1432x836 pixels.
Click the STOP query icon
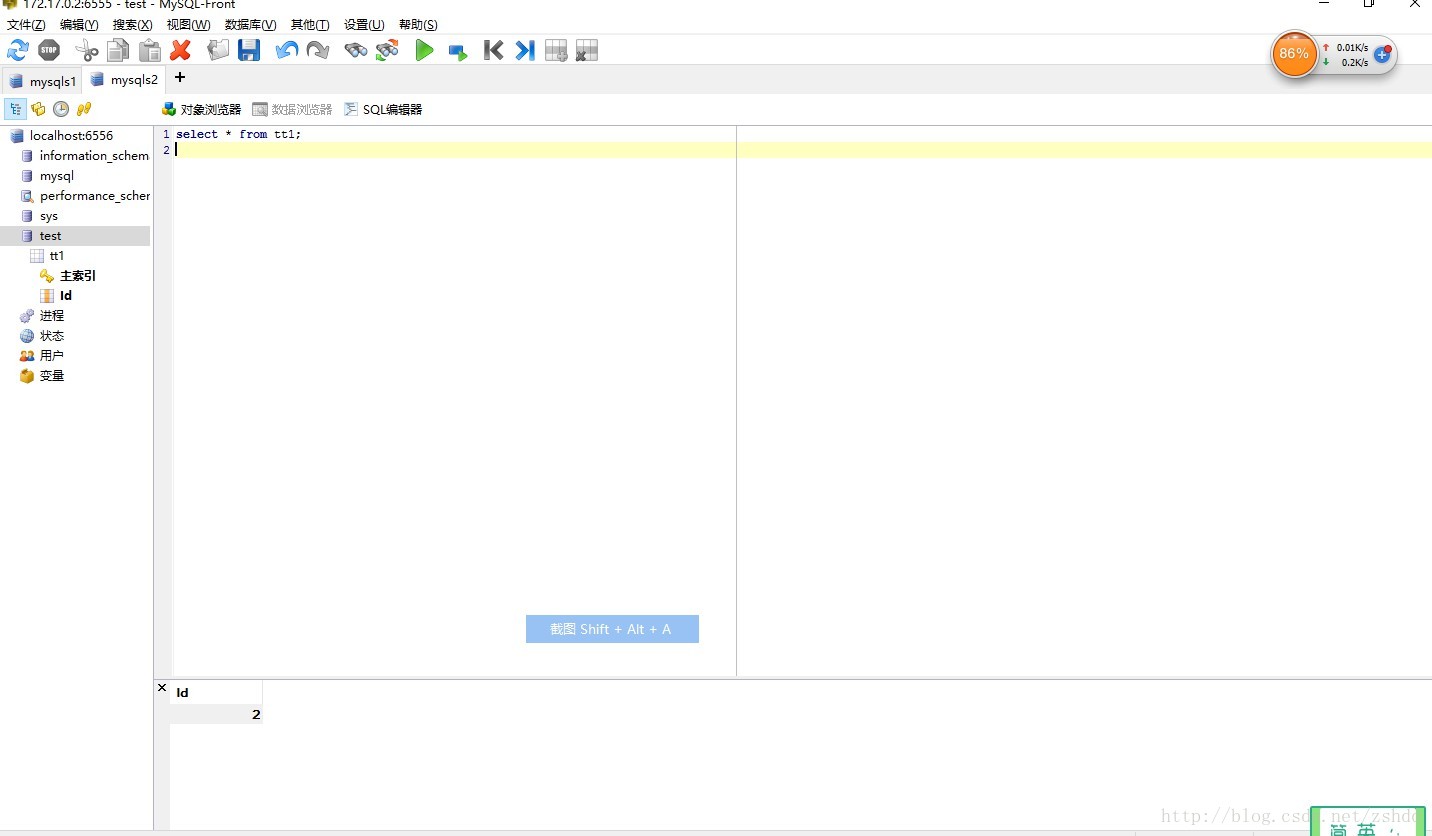49,50
